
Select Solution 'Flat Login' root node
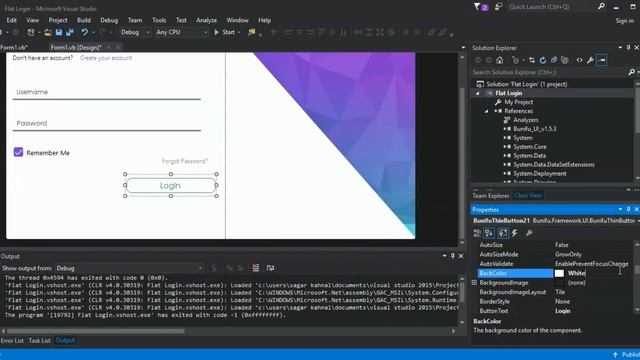click(x=527, y=84)
